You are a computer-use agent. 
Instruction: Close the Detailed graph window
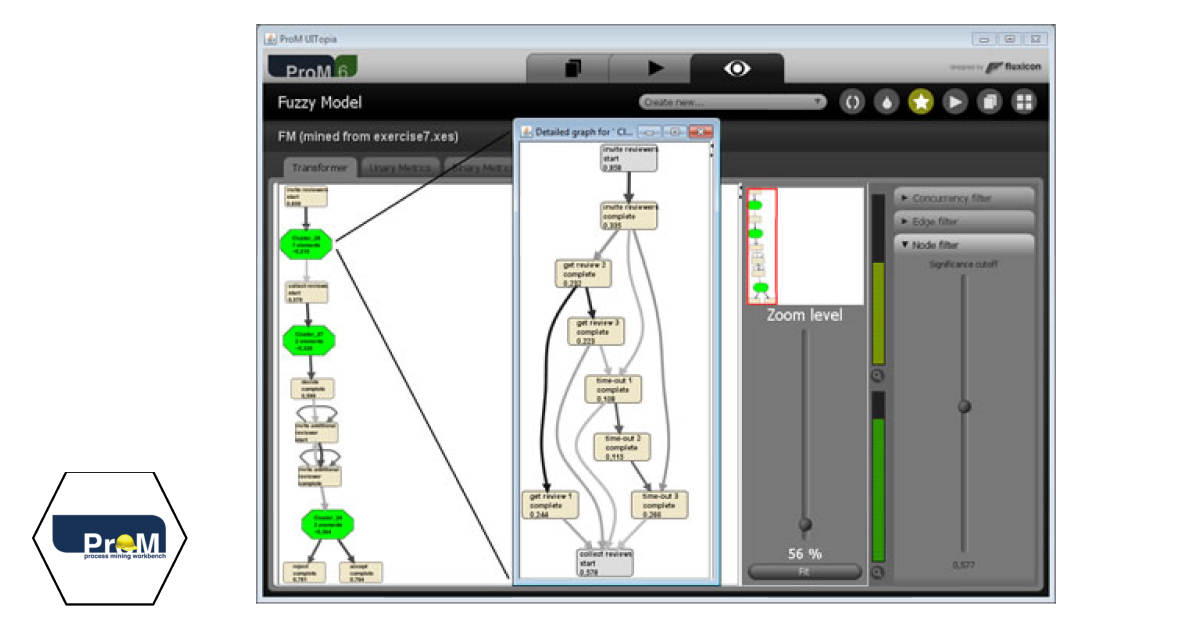point(701,131)
